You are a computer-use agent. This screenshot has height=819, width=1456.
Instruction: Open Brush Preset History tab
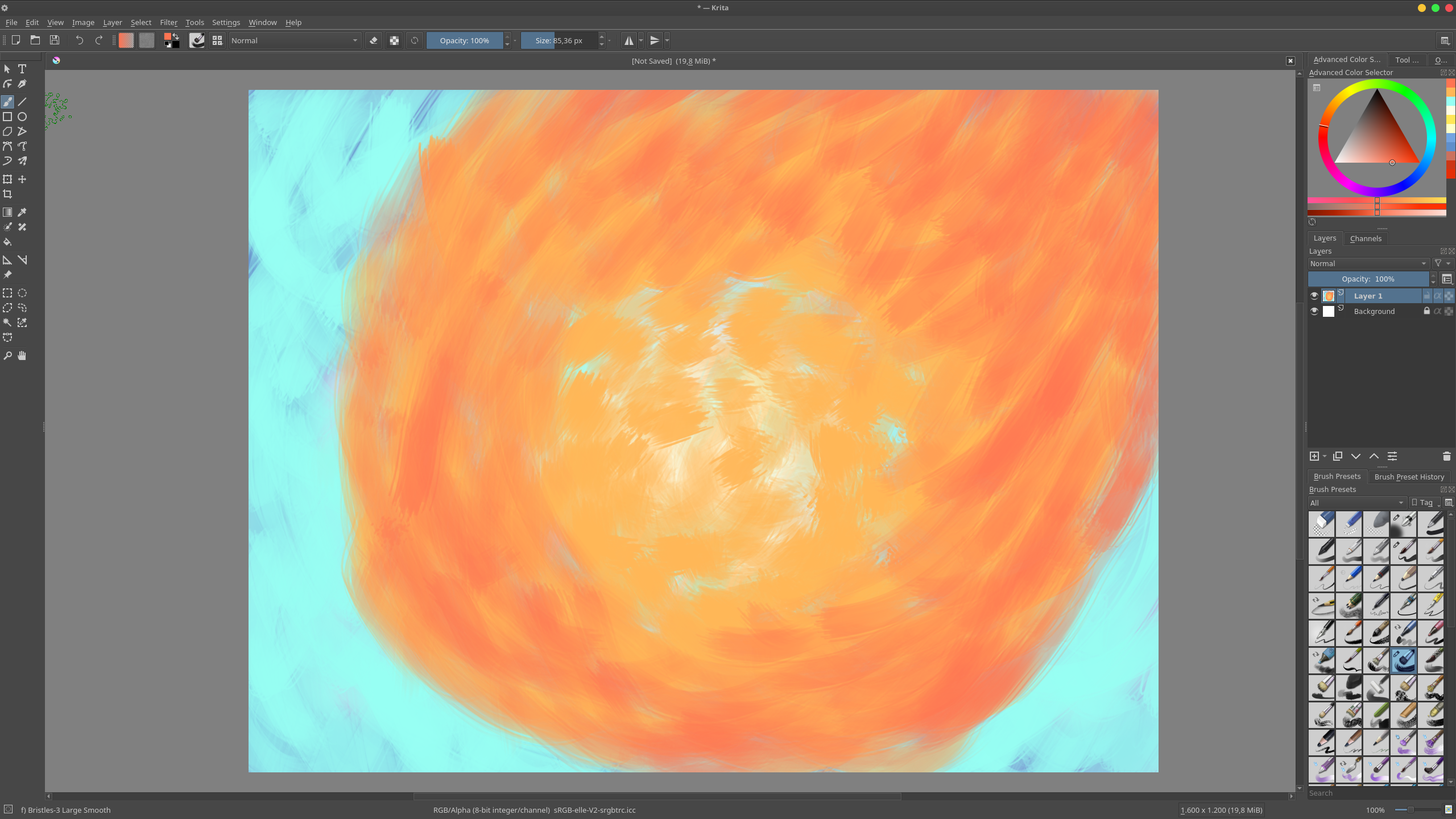click(1409, 477)
